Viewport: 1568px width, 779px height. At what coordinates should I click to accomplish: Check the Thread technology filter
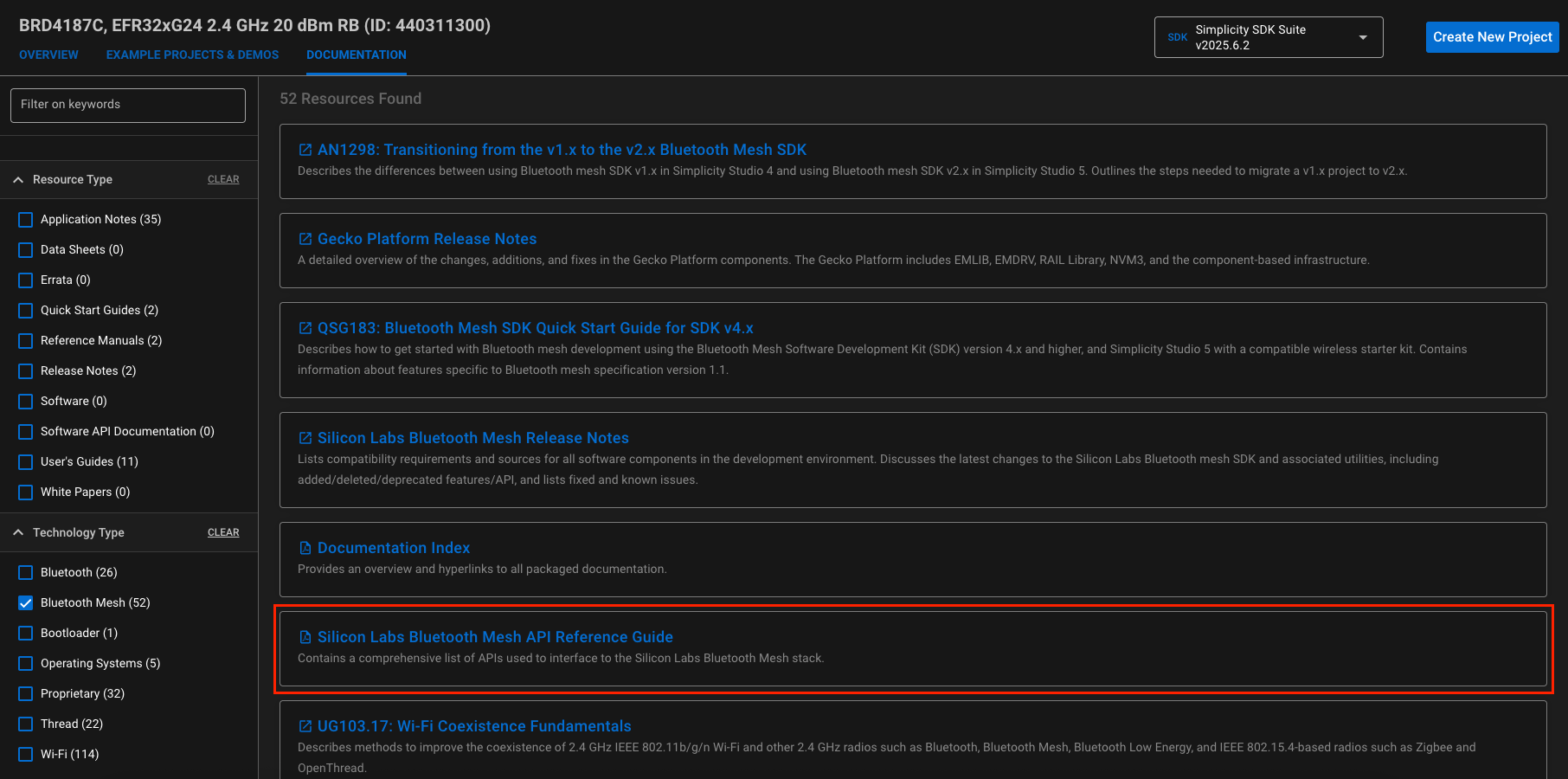coord(25,724)
